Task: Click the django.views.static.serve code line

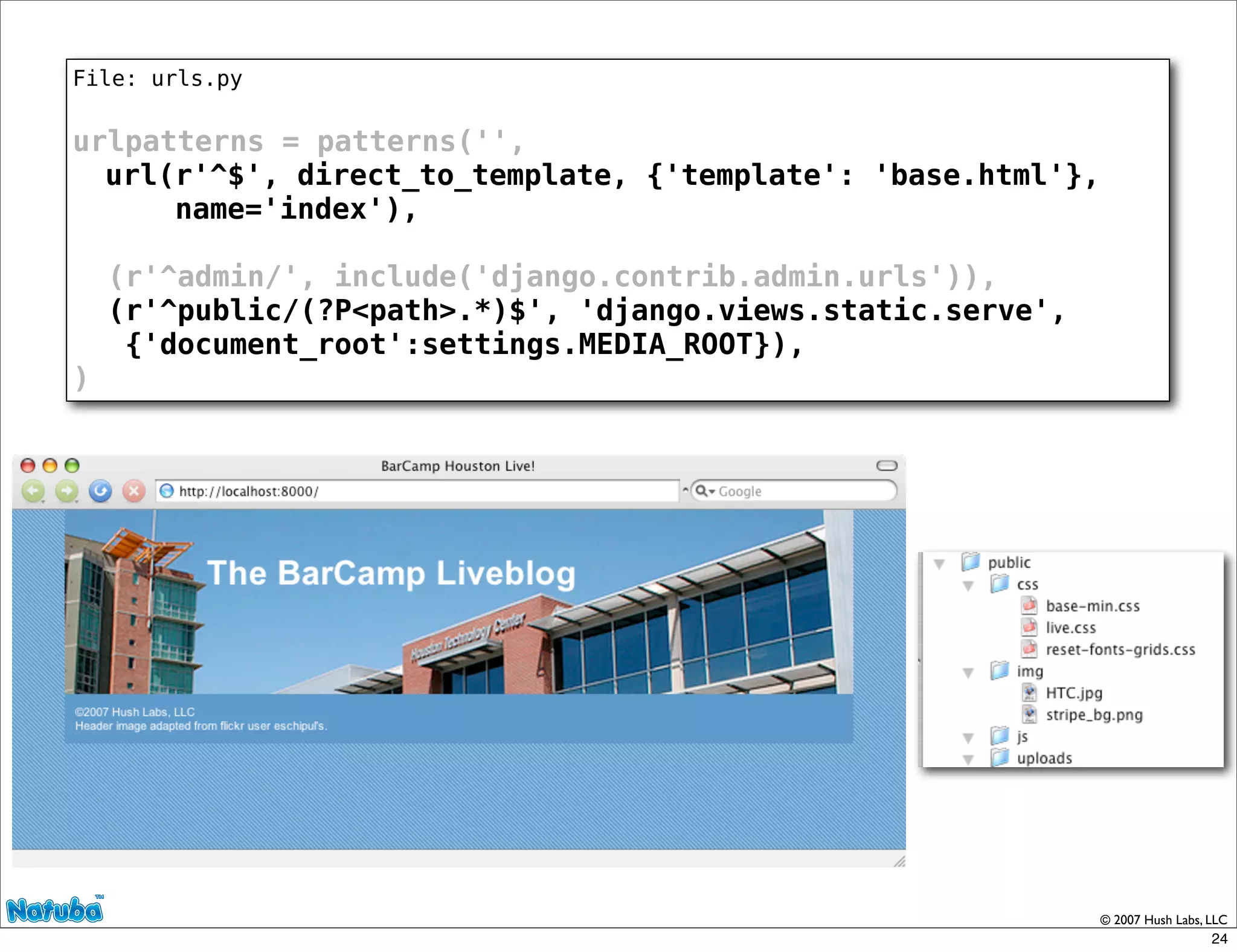Action: click(586, 310)
